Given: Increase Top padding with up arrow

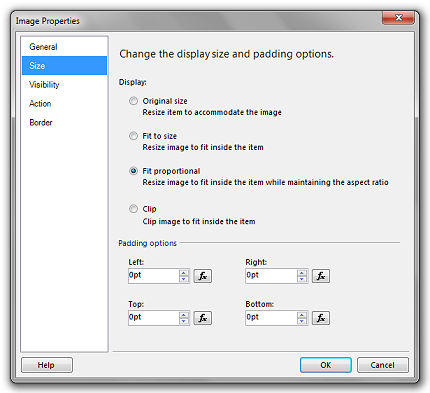Looking at the screenshot, I should (184, 315).
